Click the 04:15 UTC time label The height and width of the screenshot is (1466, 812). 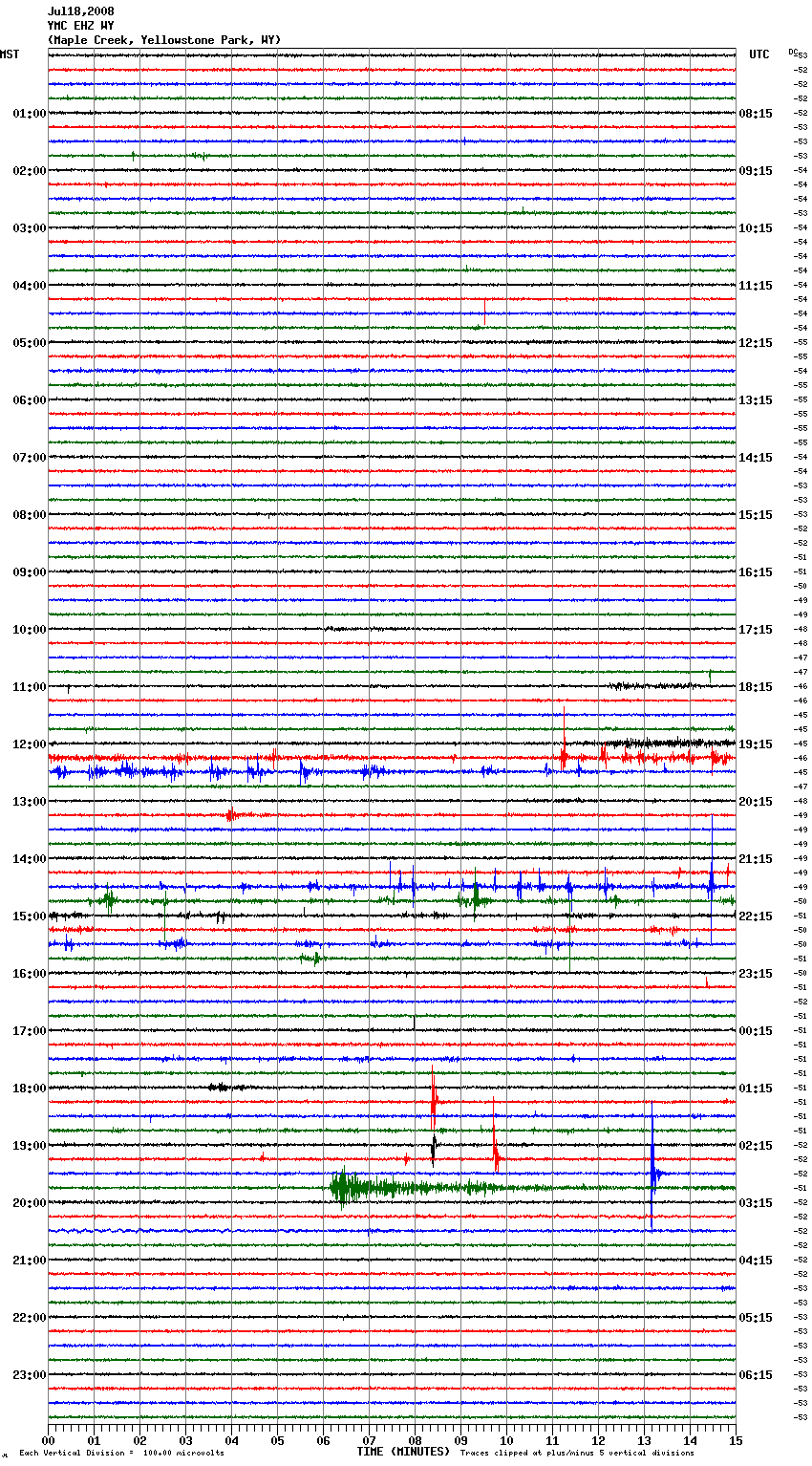click(x=756, y=1261)
